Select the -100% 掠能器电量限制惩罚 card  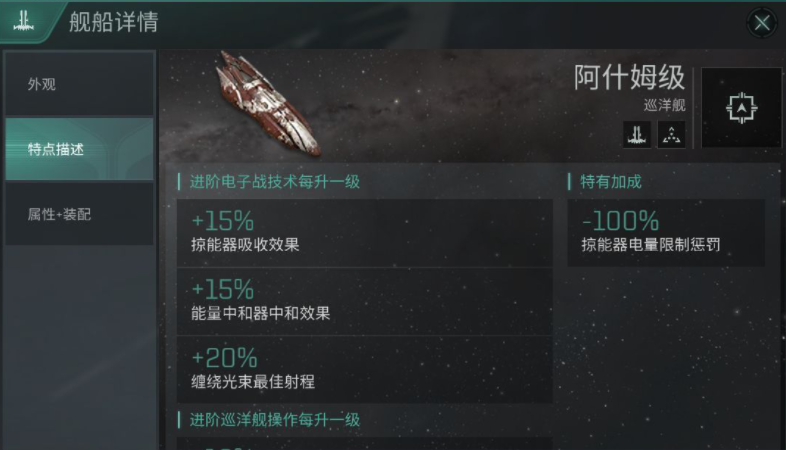coord(665,232)
